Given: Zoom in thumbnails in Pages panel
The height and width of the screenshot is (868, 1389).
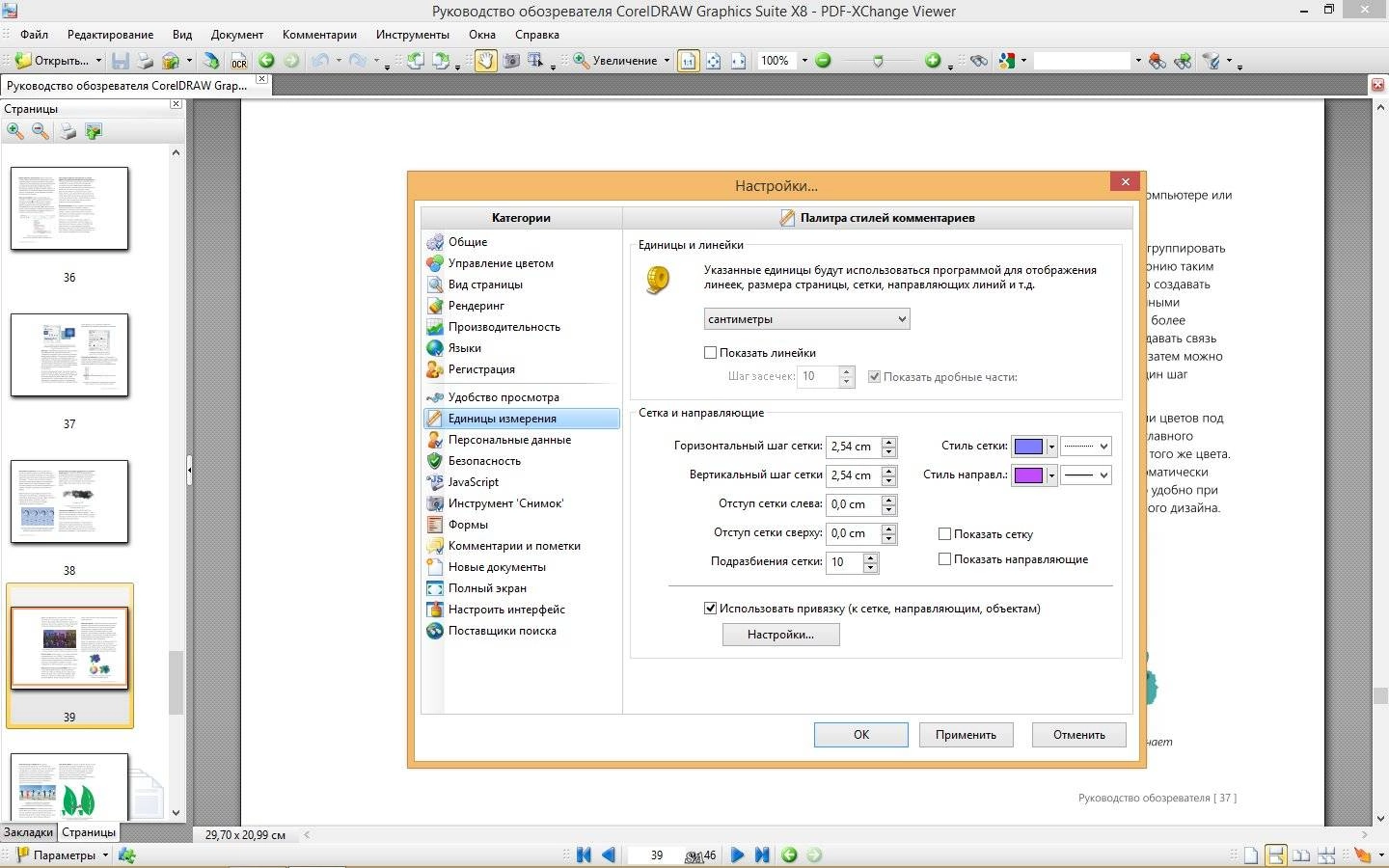Looking at the screenshot, I should 15,131.
